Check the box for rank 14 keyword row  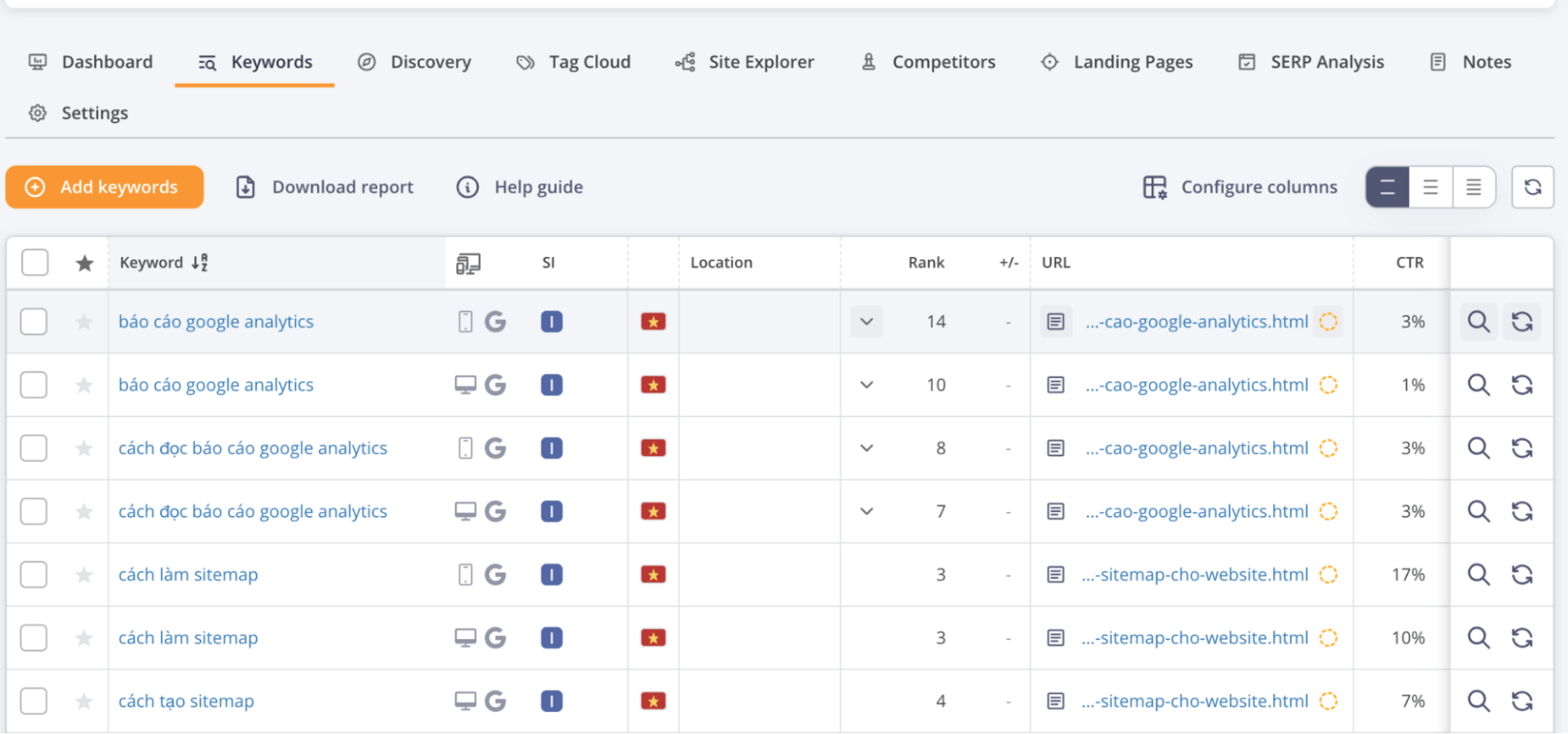pyautogui.click(x=33, y=322)
